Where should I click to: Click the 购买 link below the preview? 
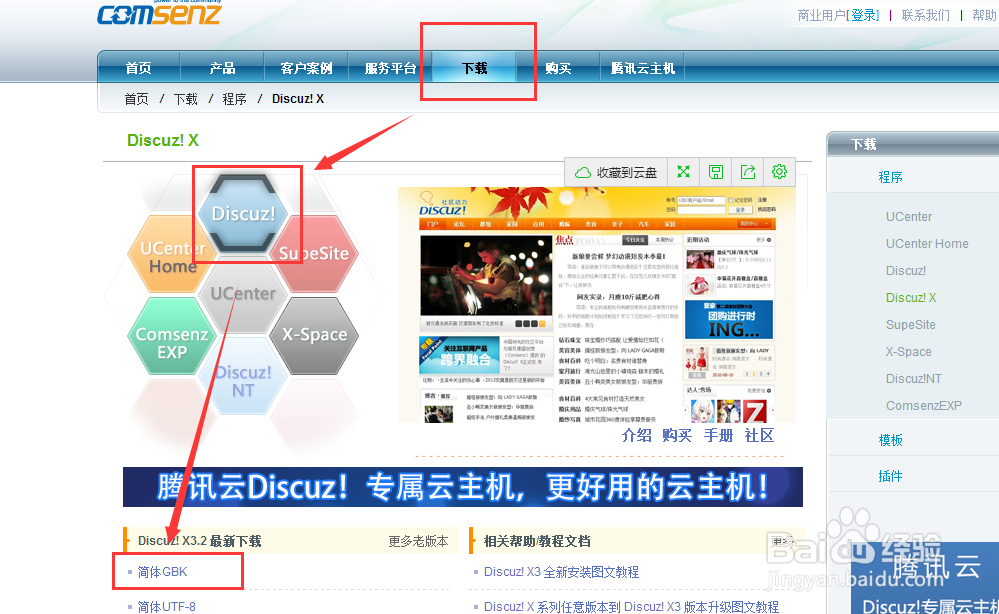tap(677, 436)
